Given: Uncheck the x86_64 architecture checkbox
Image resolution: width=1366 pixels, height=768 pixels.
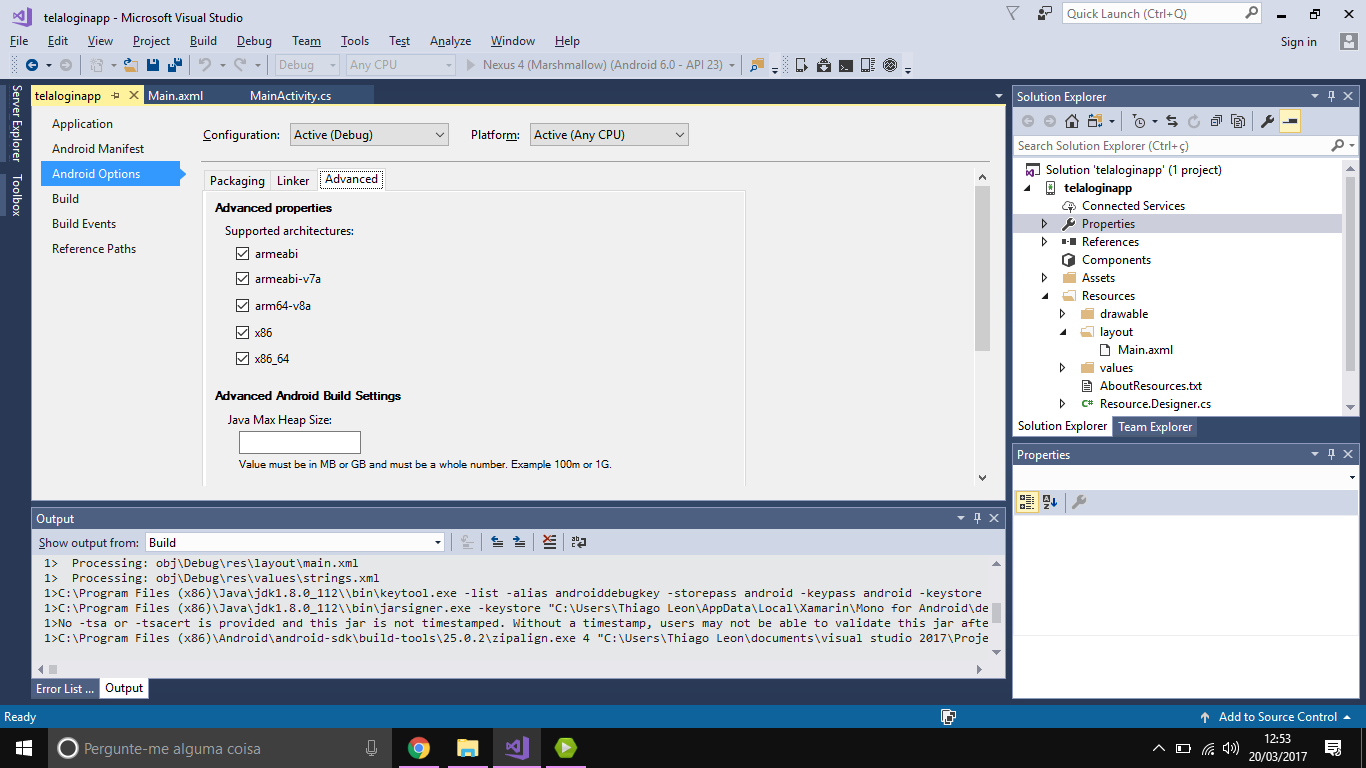Looking at the screenshot, I should [242, 359].
